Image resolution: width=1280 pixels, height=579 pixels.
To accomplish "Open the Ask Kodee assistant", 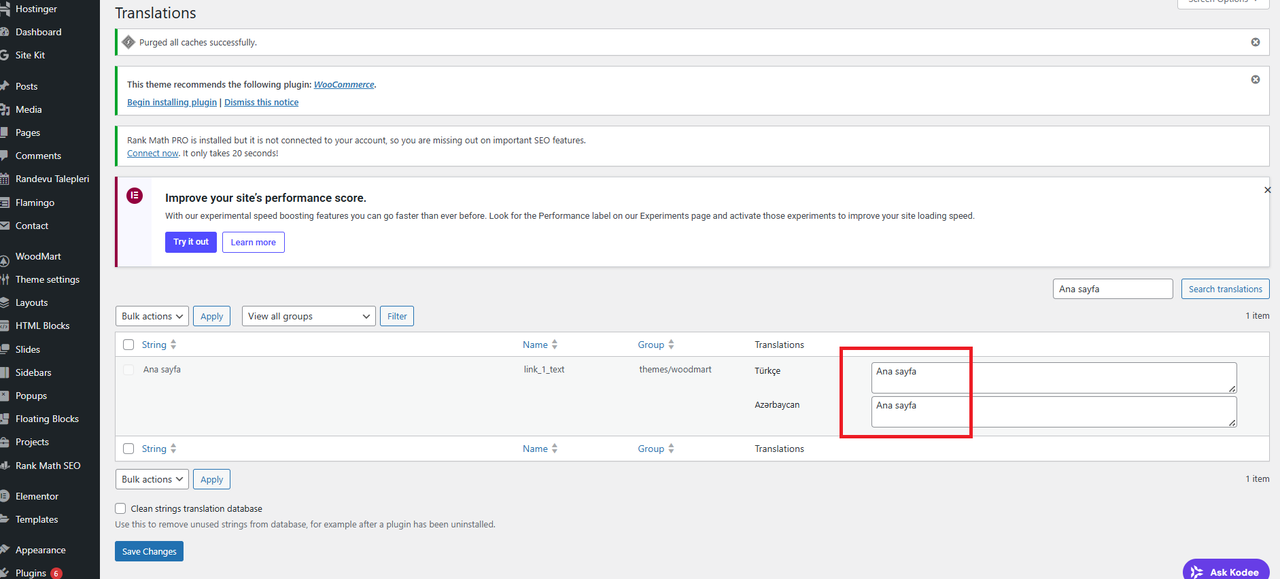I will coord(1226,570).
